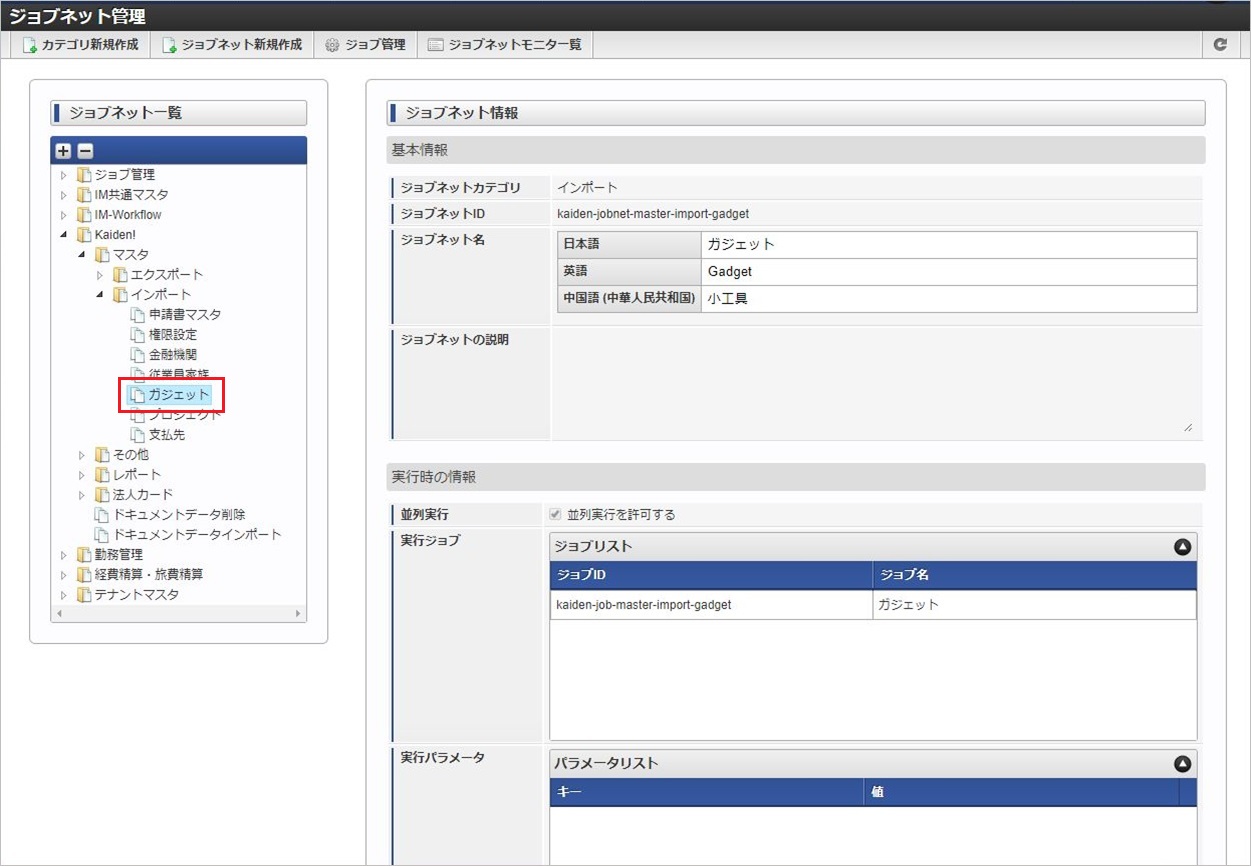The width and height of the screenshot is (1251, 866).
Task: Click ジョブネット新規作成 in the toolbar
Action: 232,45
